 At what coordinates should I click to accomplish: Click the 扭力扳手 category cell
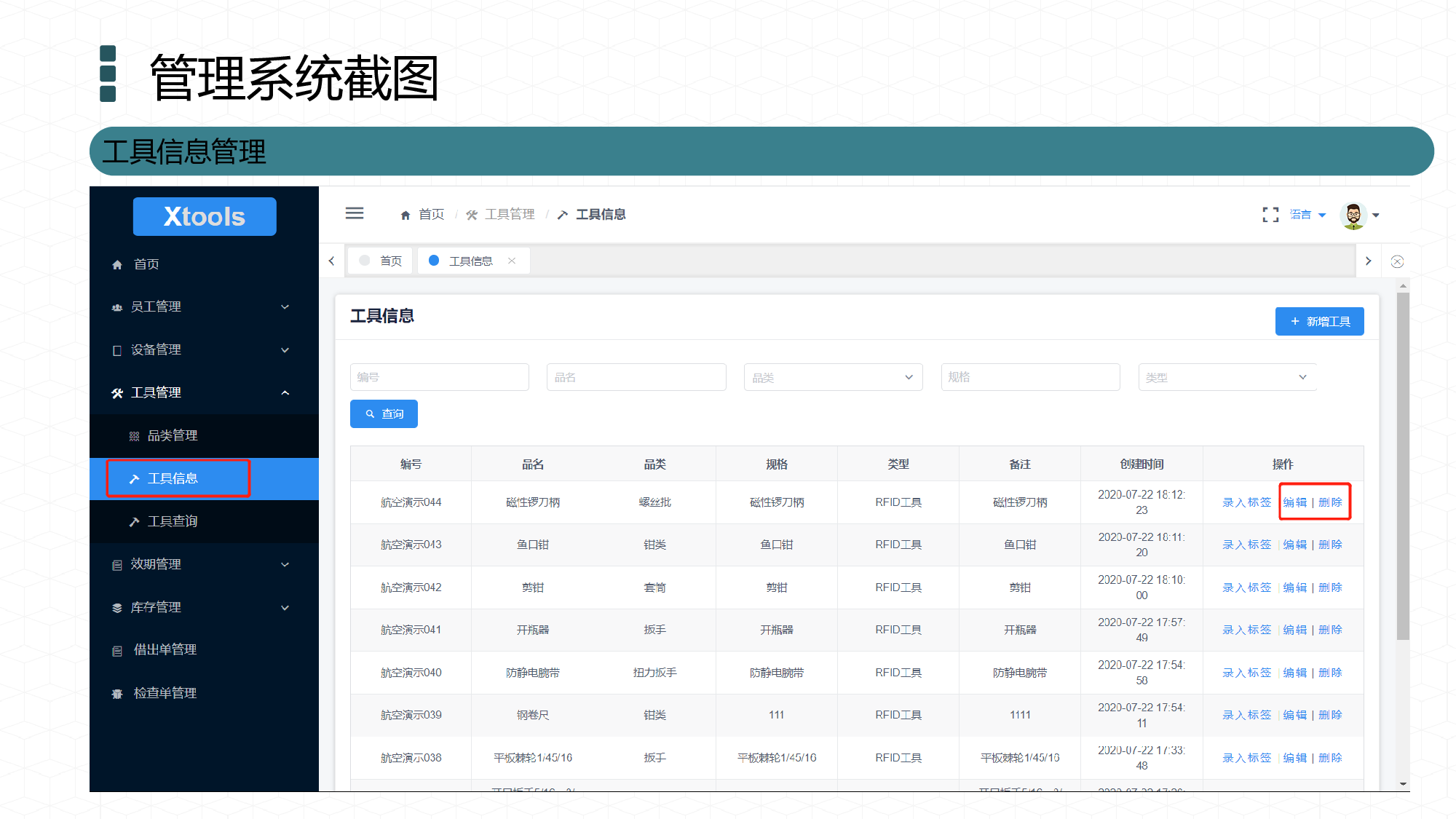pos(654,673)
